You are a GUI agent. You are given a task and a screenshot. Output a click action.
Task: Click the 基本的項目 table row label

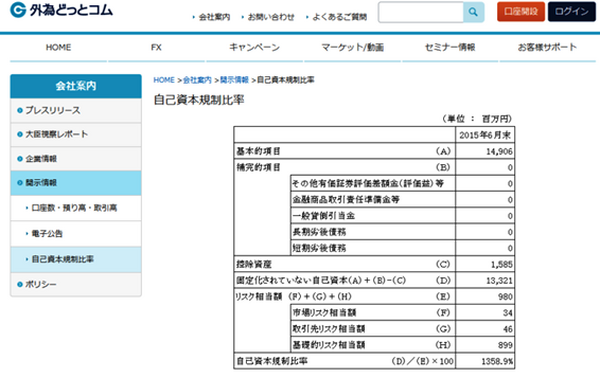pos(258,152)
